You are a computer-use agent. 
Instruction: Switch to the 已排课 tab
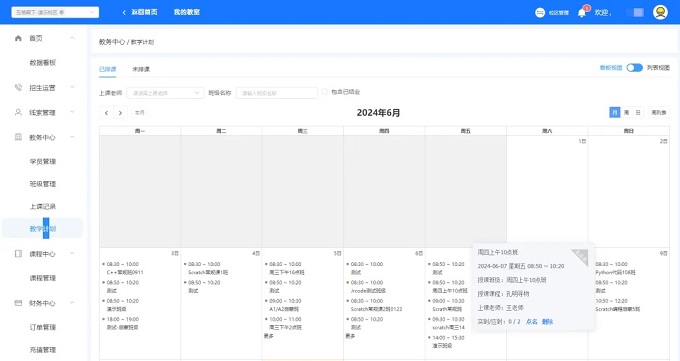(x=107, y=69)
